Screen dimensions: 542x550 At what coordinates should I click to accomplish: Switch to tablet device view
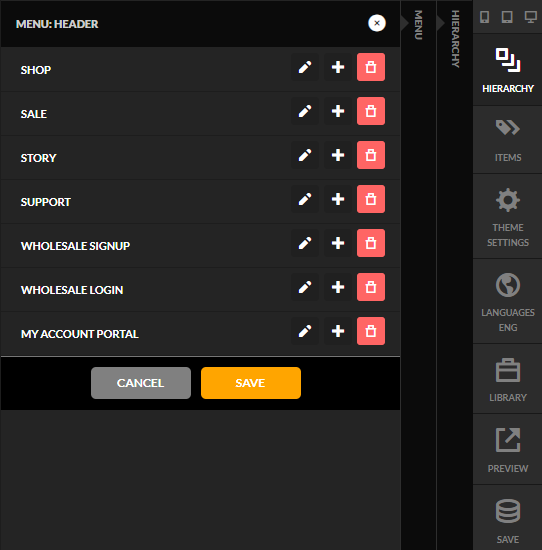pyautogui.click(x=507, y=16)
